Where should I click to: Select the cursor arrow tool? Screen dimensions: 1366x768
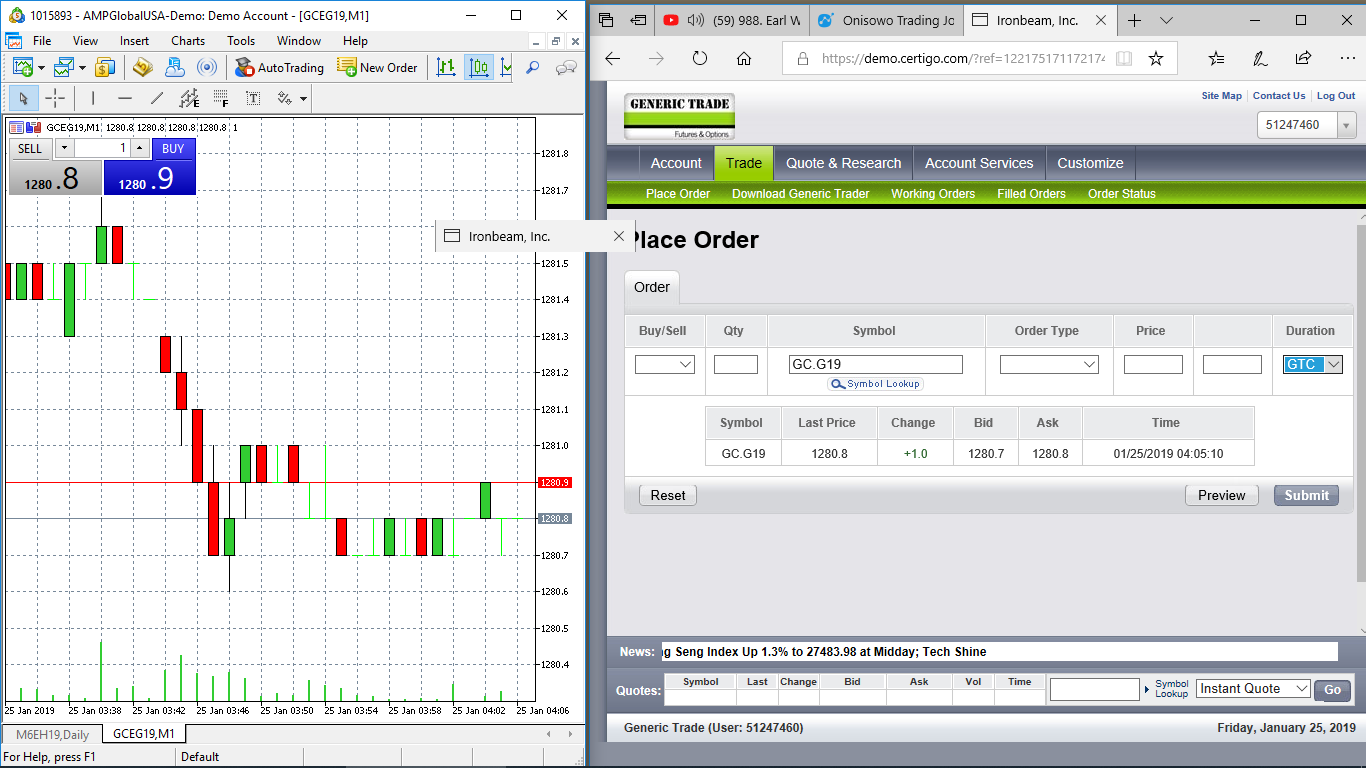click(24, 98)
